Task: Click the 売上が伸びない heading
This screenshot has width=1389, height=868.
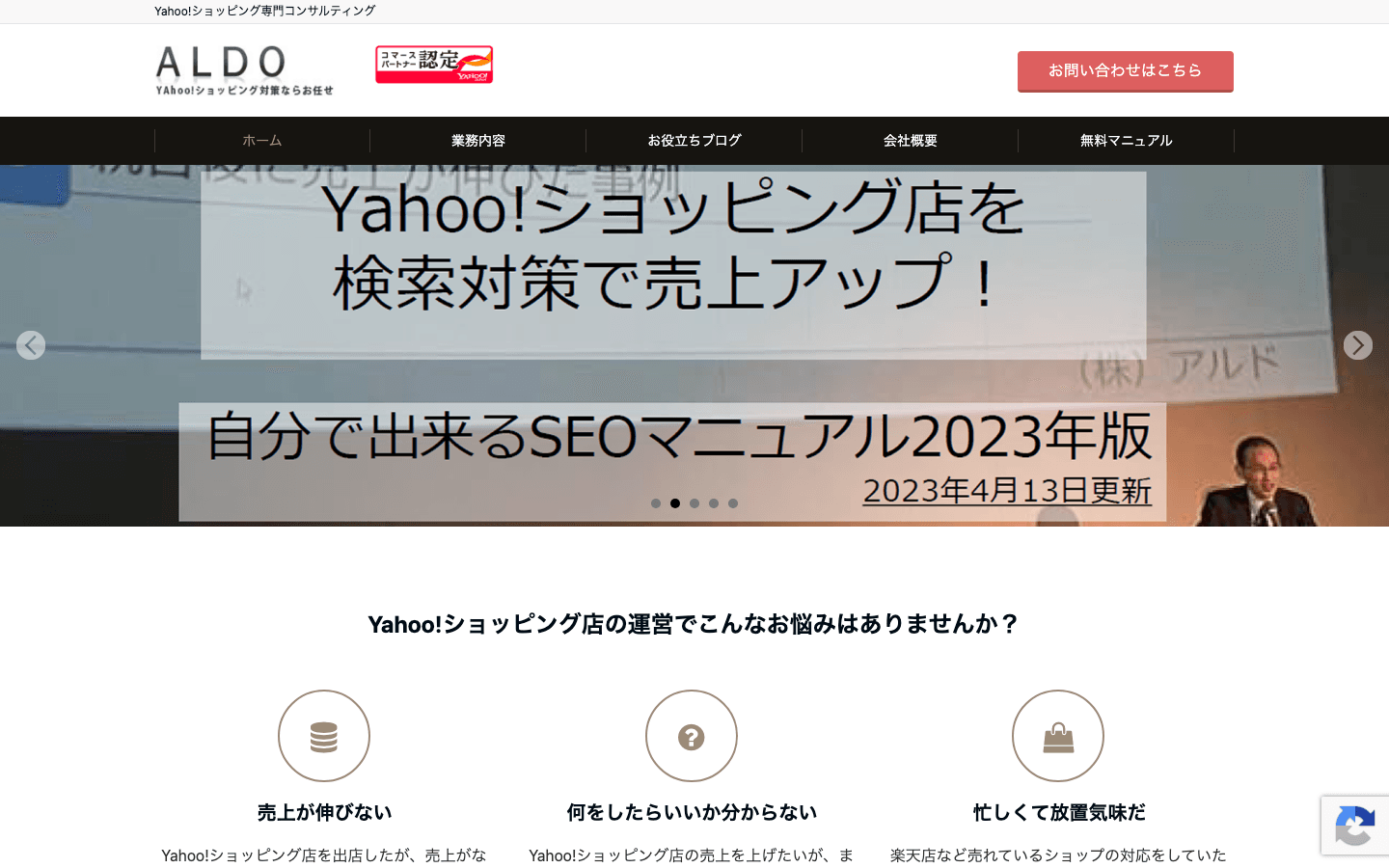Action: pyautogui.click(x=324, y=813)
